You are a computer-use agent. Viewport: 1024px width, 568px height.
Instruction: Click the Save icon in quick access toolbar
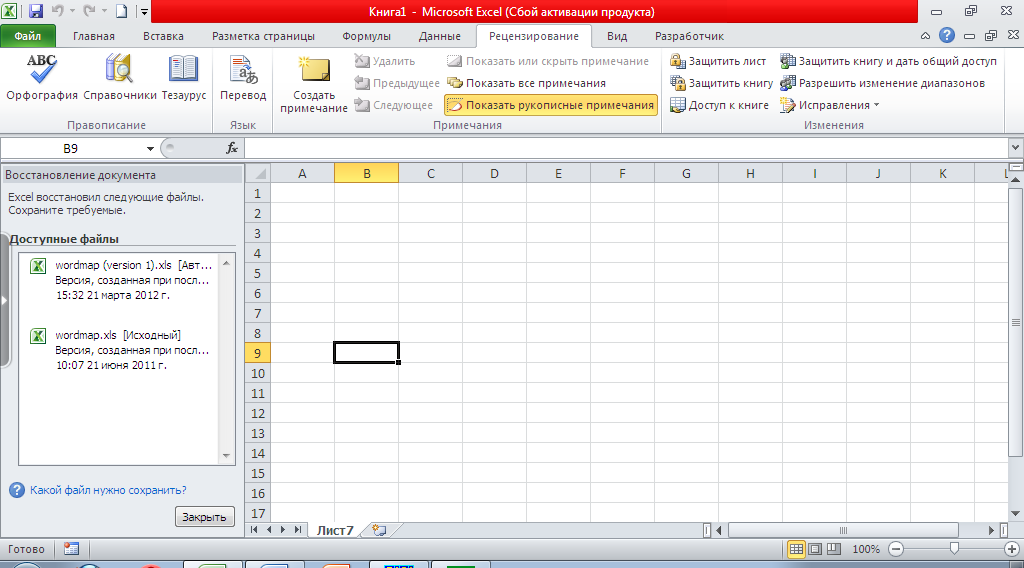(35, 11)
